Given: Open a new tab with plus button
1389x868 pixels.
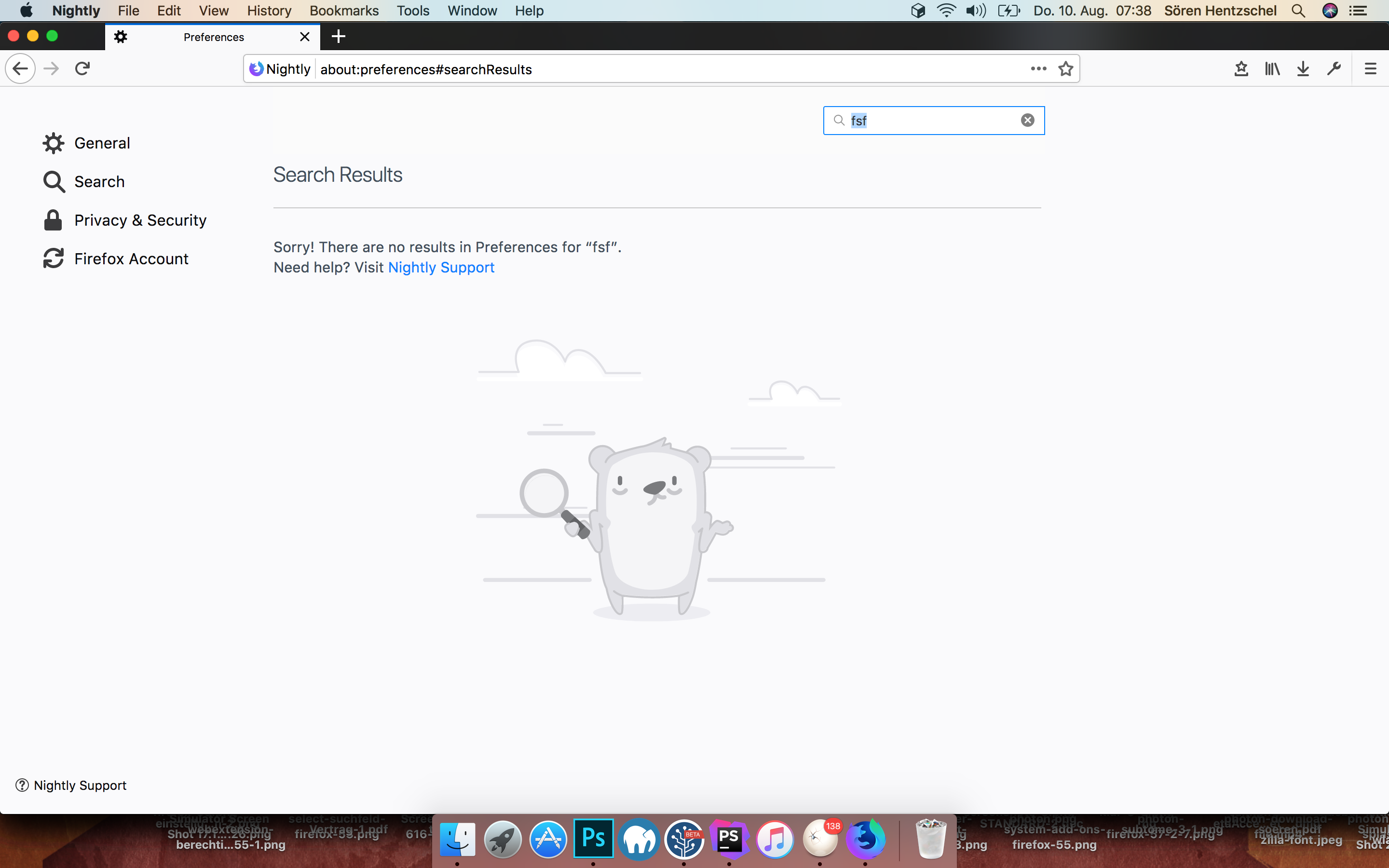Looking at the screenshot, I should pos(339,37).
